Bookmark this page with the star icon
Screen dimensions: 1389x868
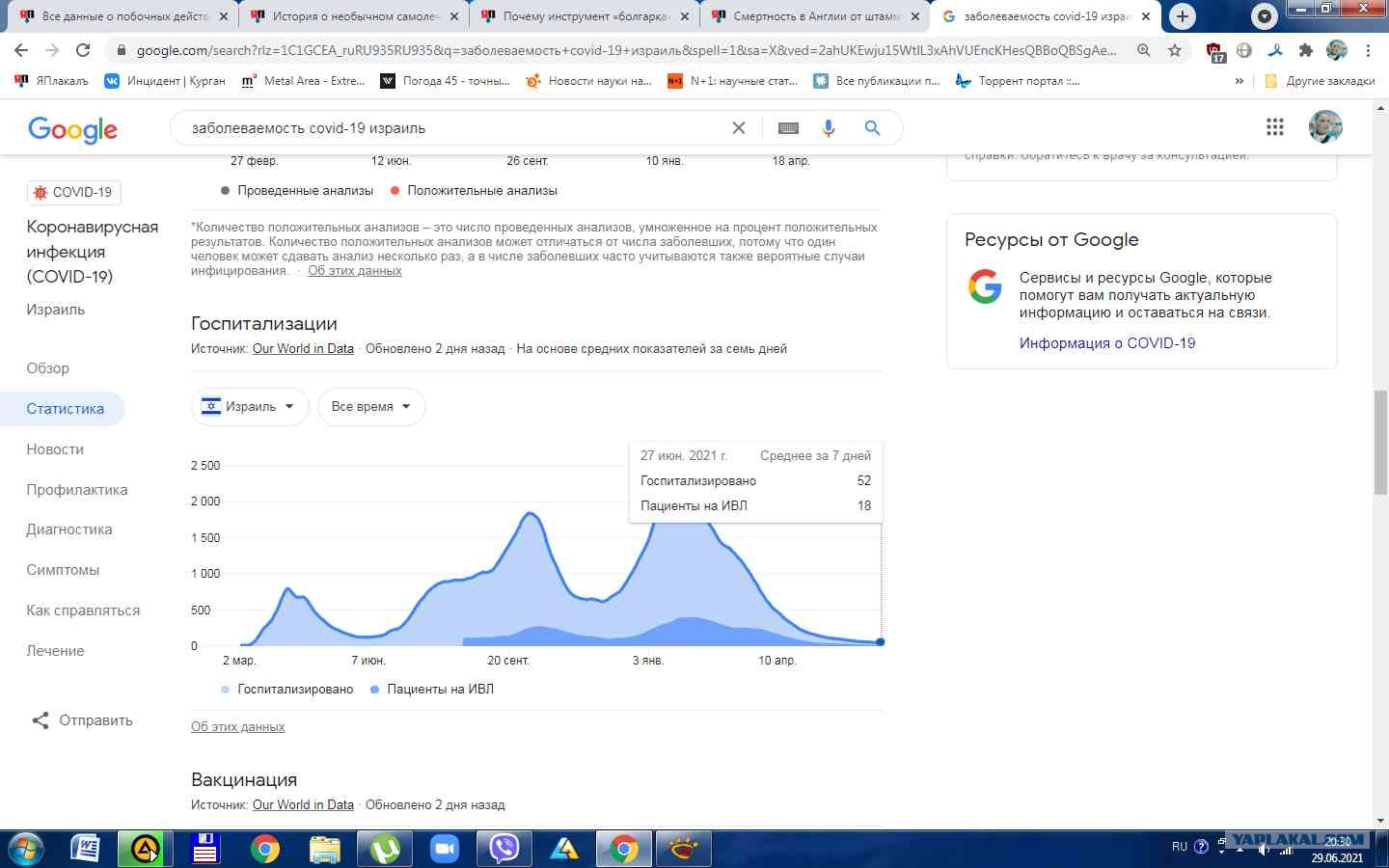click(1175, 50)
